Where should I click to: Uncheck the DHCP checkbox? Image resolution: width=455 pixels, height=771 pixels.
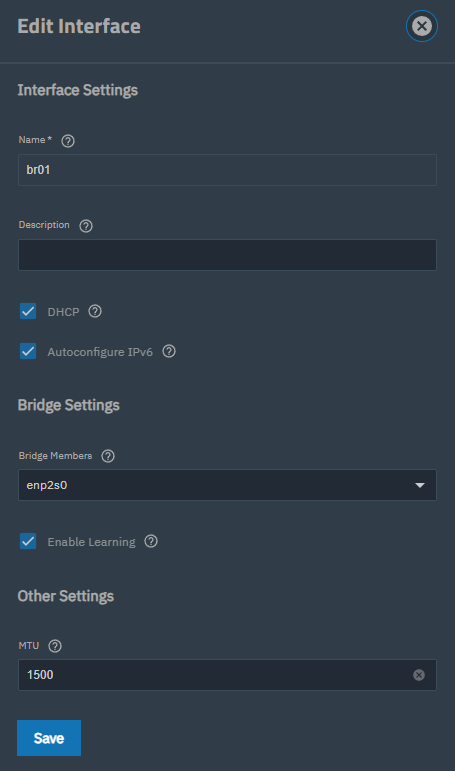28,311
